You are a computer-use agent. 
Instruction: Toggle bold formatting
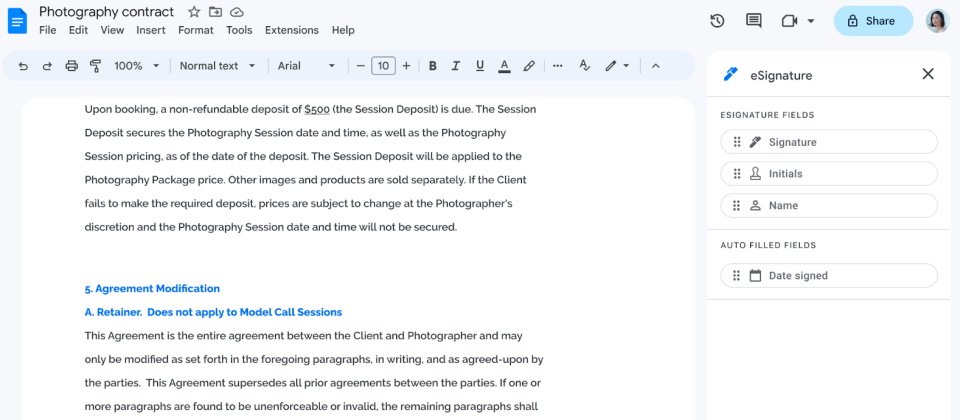click(432, 66)
